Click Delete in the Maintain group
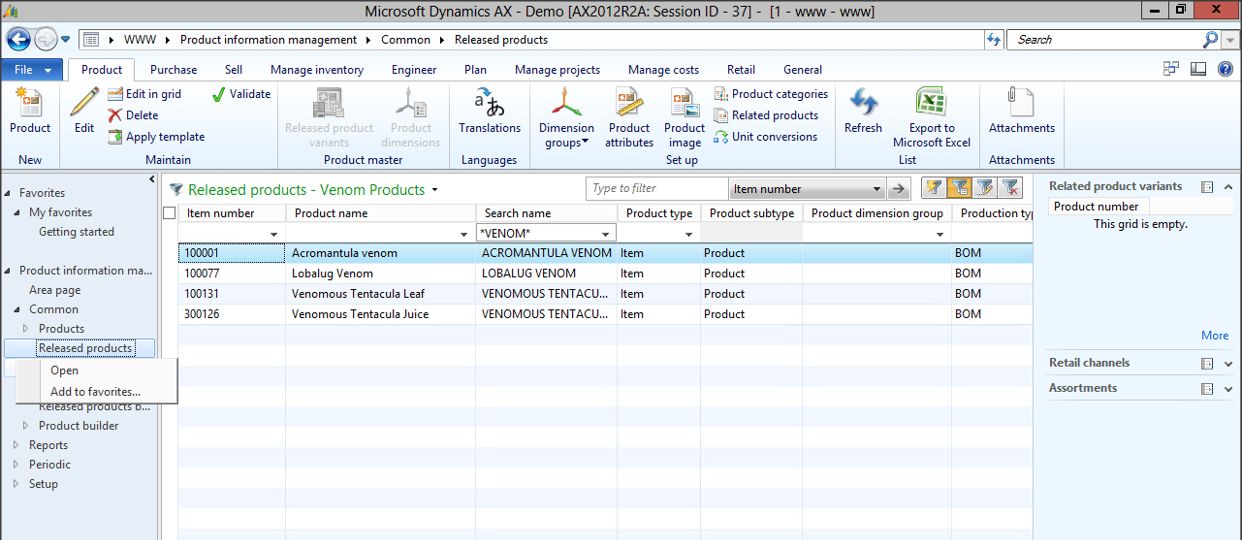This screenshot has width=1242, height=540. point(133,115)
